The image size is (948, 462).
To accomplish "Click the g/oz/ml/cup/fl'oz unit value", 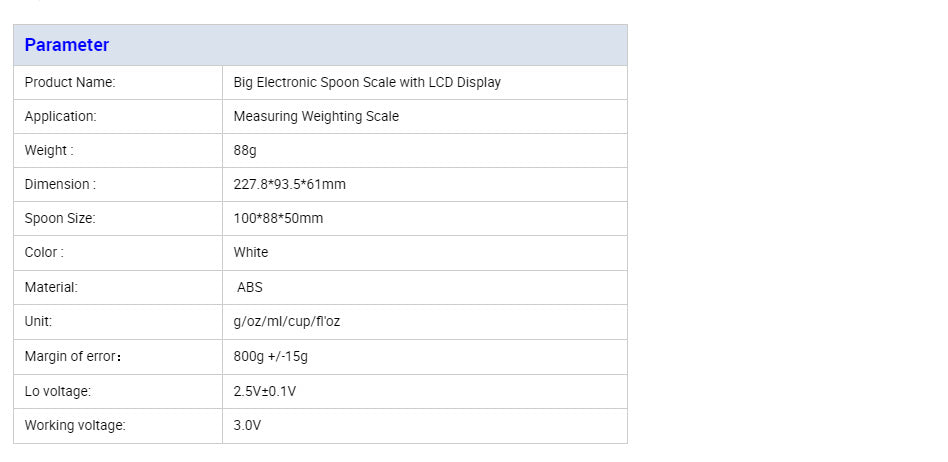I will pos(287,322).
